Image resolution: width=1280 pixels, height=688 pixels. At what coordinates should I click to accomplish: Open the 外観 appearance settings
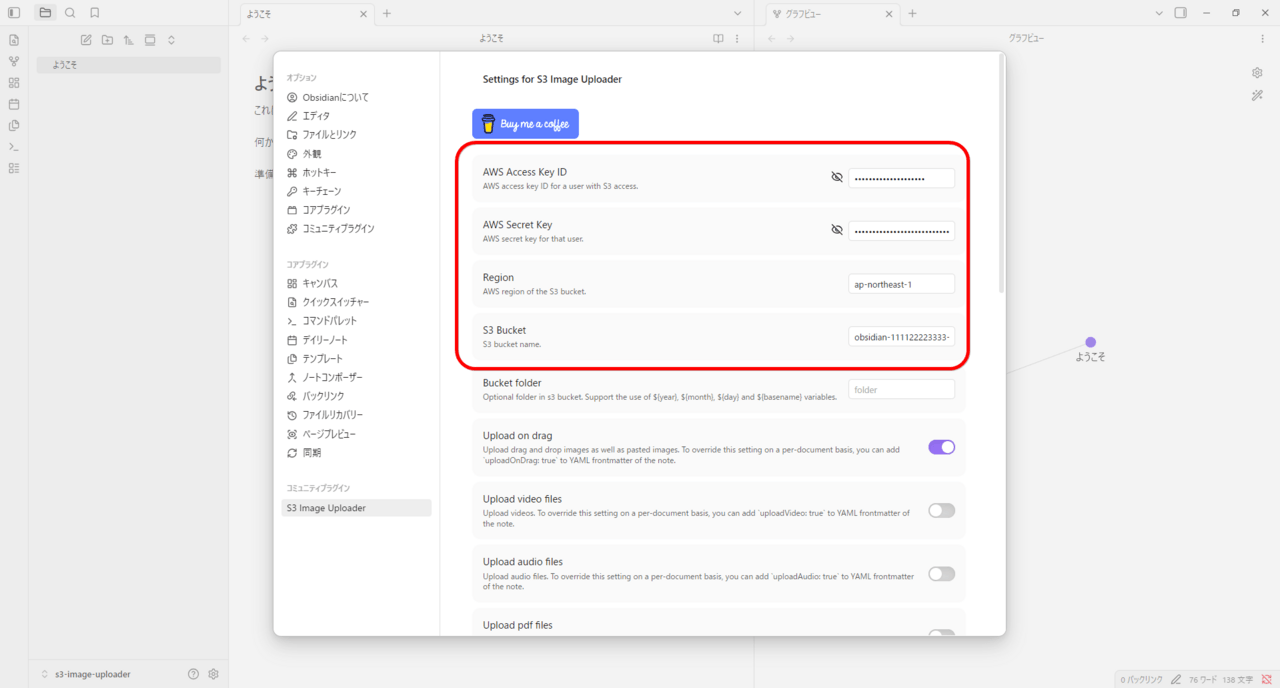click(356, 154)
